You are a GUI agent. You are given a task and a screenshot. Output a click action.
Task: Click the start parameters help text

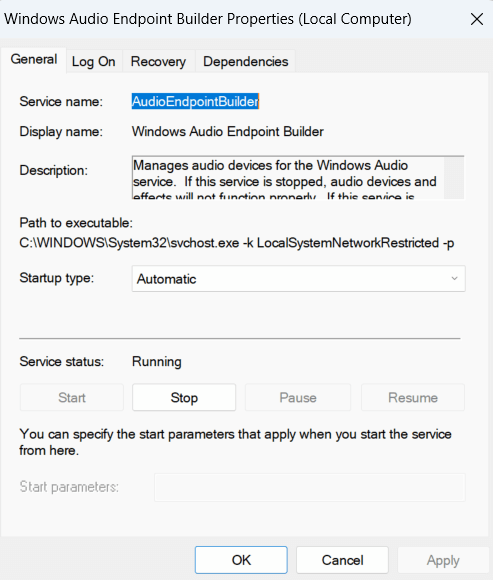pos(235,442)
